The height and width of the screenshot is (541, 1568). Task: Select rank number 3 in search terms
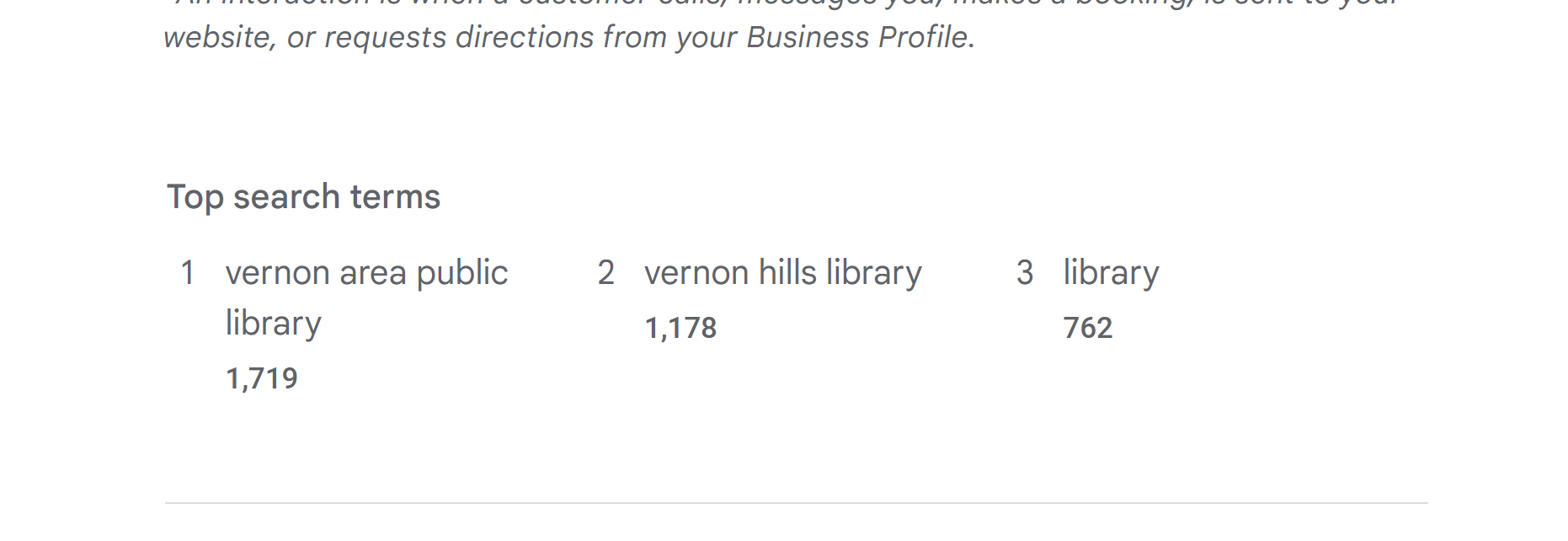coord(1025,273)
